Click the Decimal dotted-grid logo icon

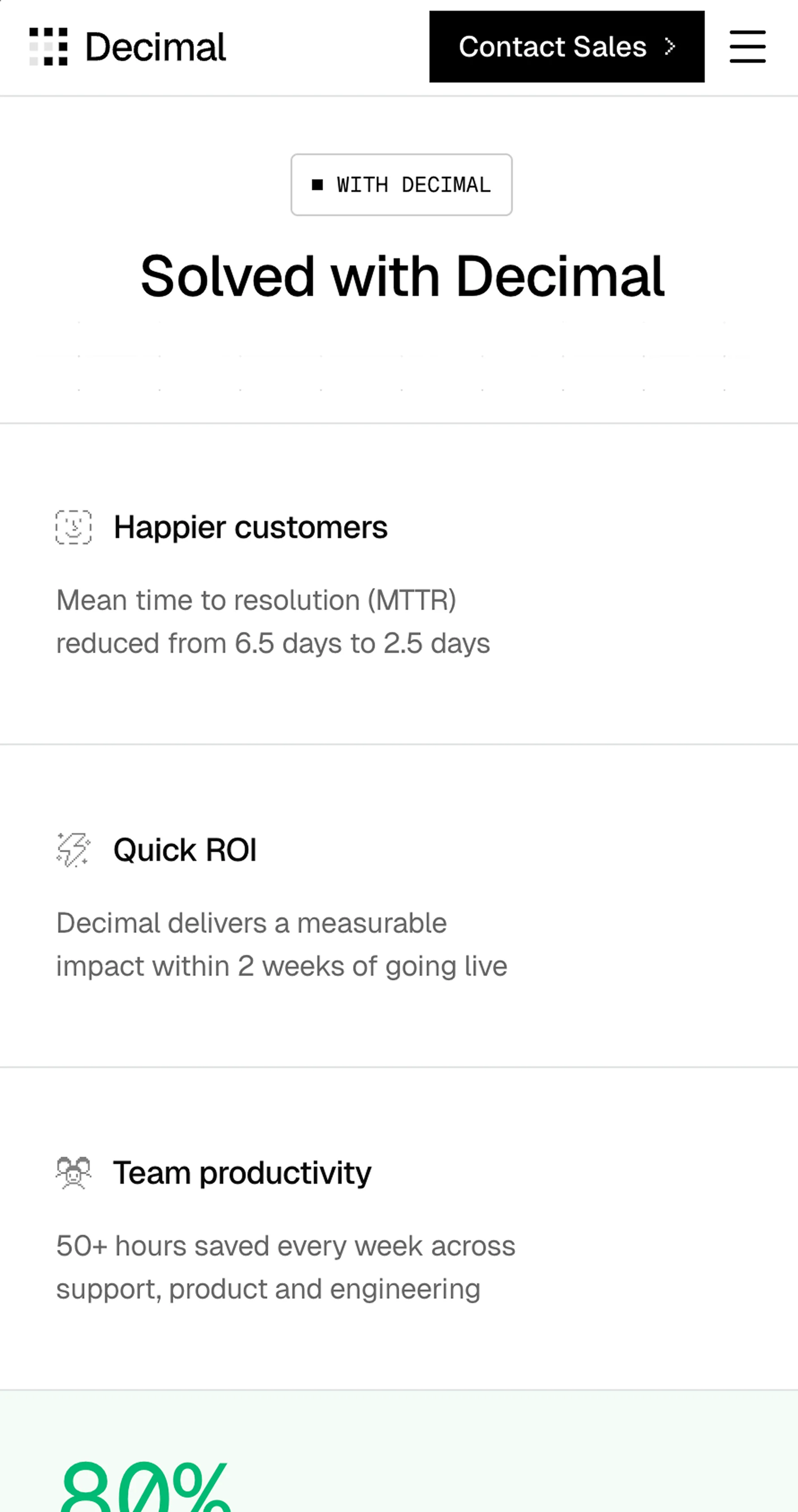48,46
